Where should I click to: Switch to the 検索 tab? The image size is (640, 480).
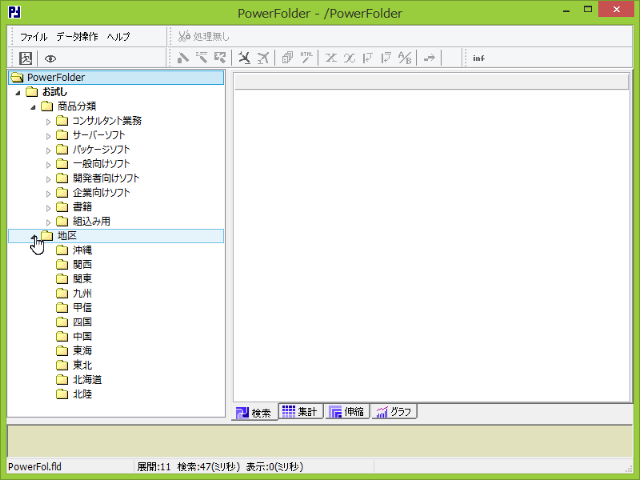click(255, 413)
